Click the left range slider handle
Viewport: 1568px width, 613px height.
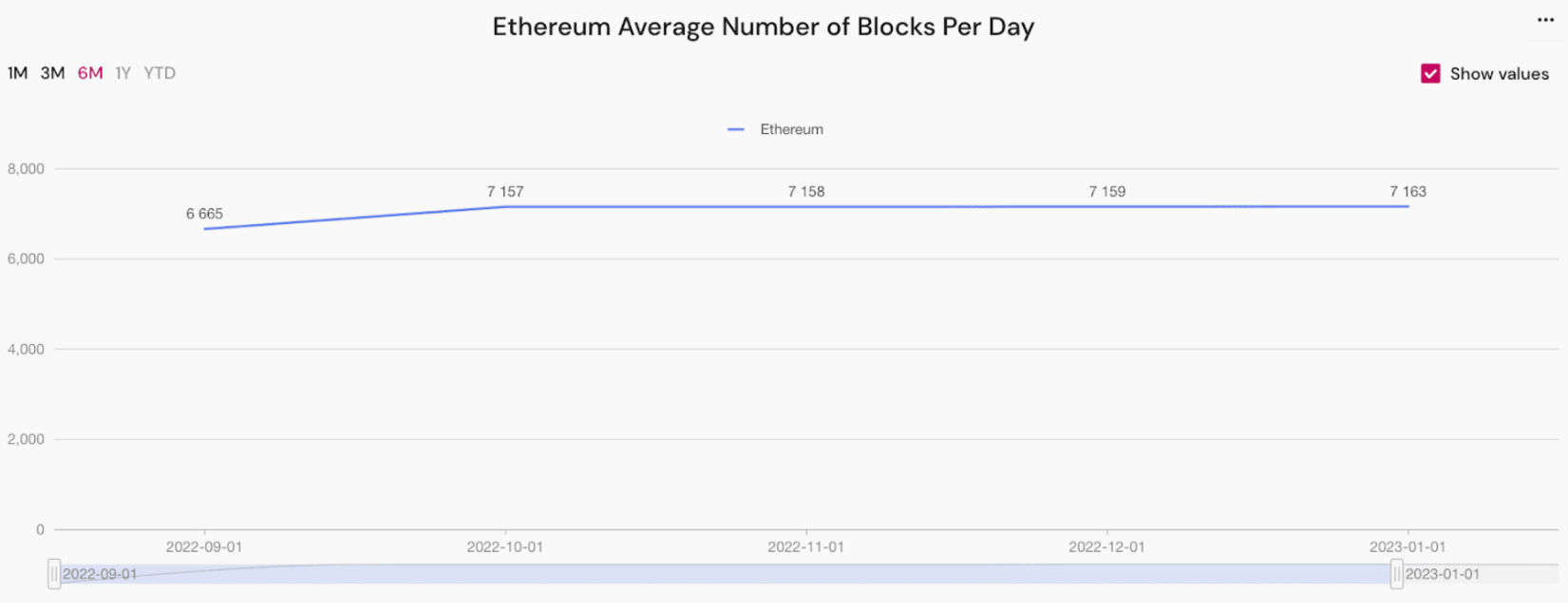point(54,574)
